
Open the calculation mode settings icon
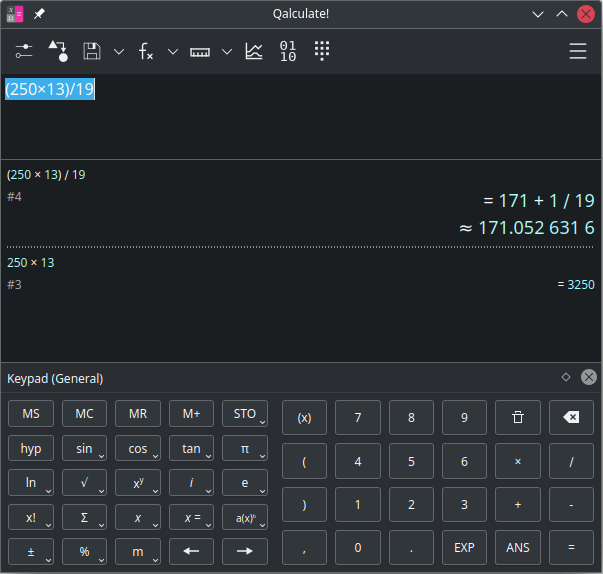(x=25, y=52)
